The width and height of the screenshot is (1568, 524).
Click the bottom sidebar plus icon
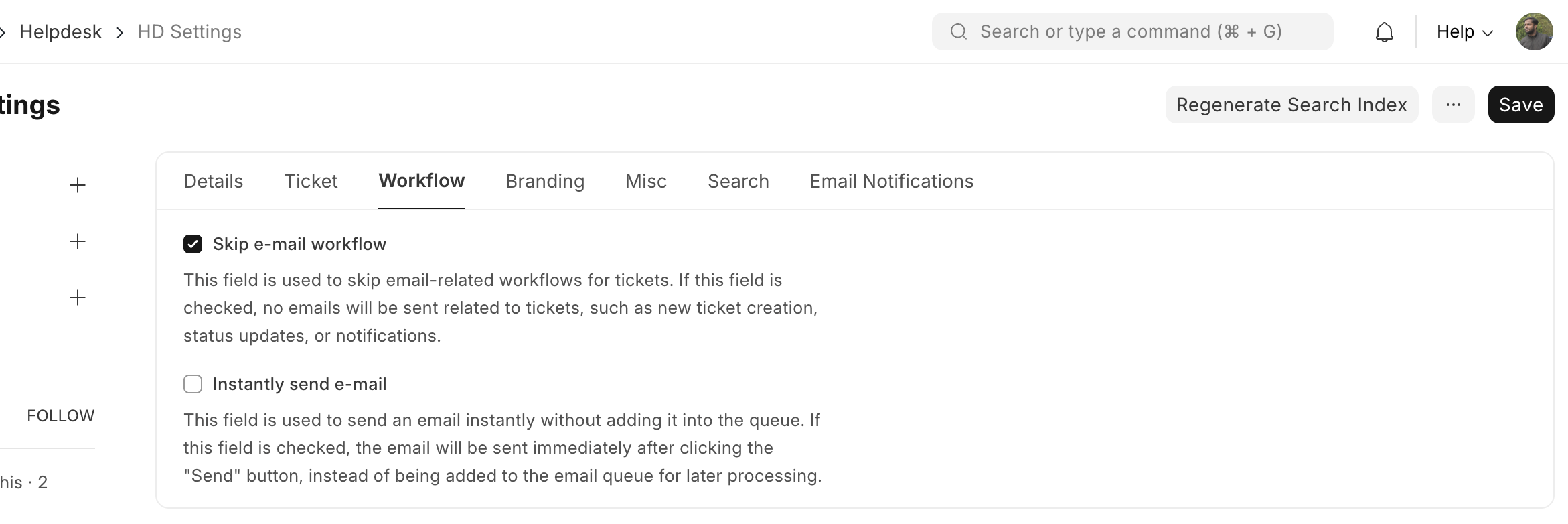78,298
